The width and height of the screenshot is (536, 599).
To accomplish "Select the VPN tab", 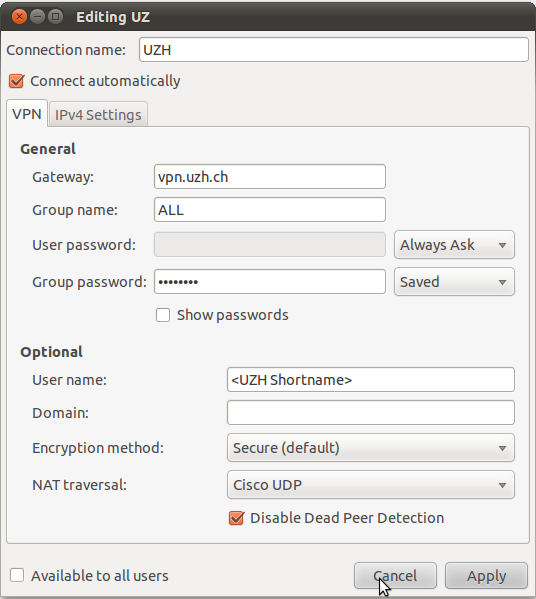I will coord(27,114).
